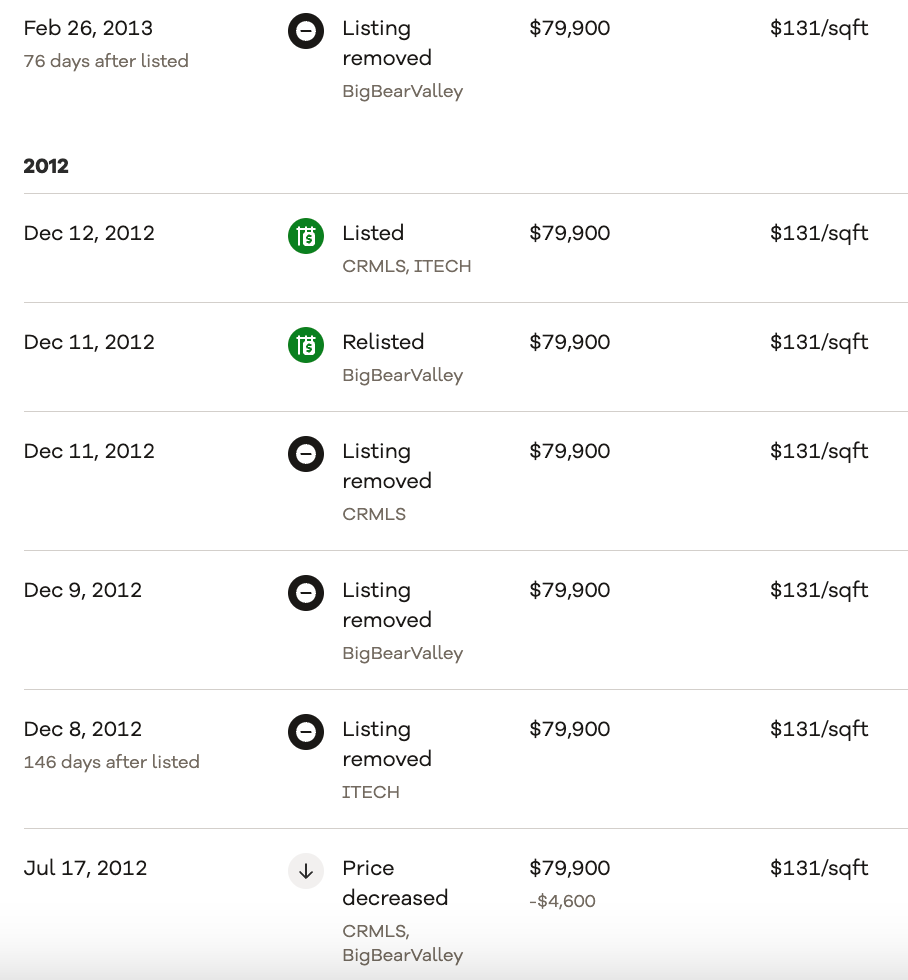Select the 2012 year heading

point(46,166)
